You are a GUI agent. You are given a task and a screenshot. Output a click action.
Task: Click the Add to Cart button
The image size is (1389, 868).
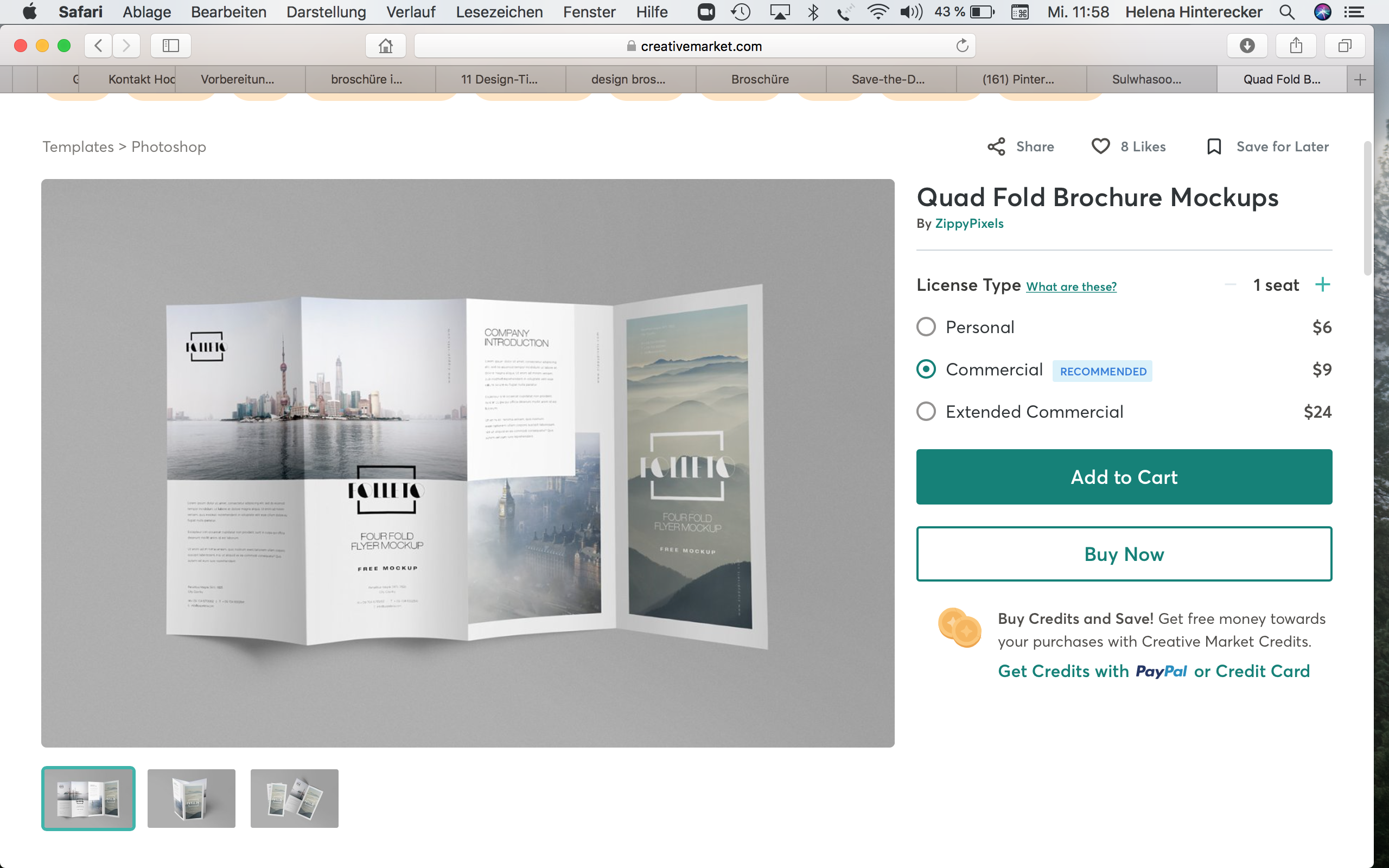pyautogui.click(x=1123, y=477)
